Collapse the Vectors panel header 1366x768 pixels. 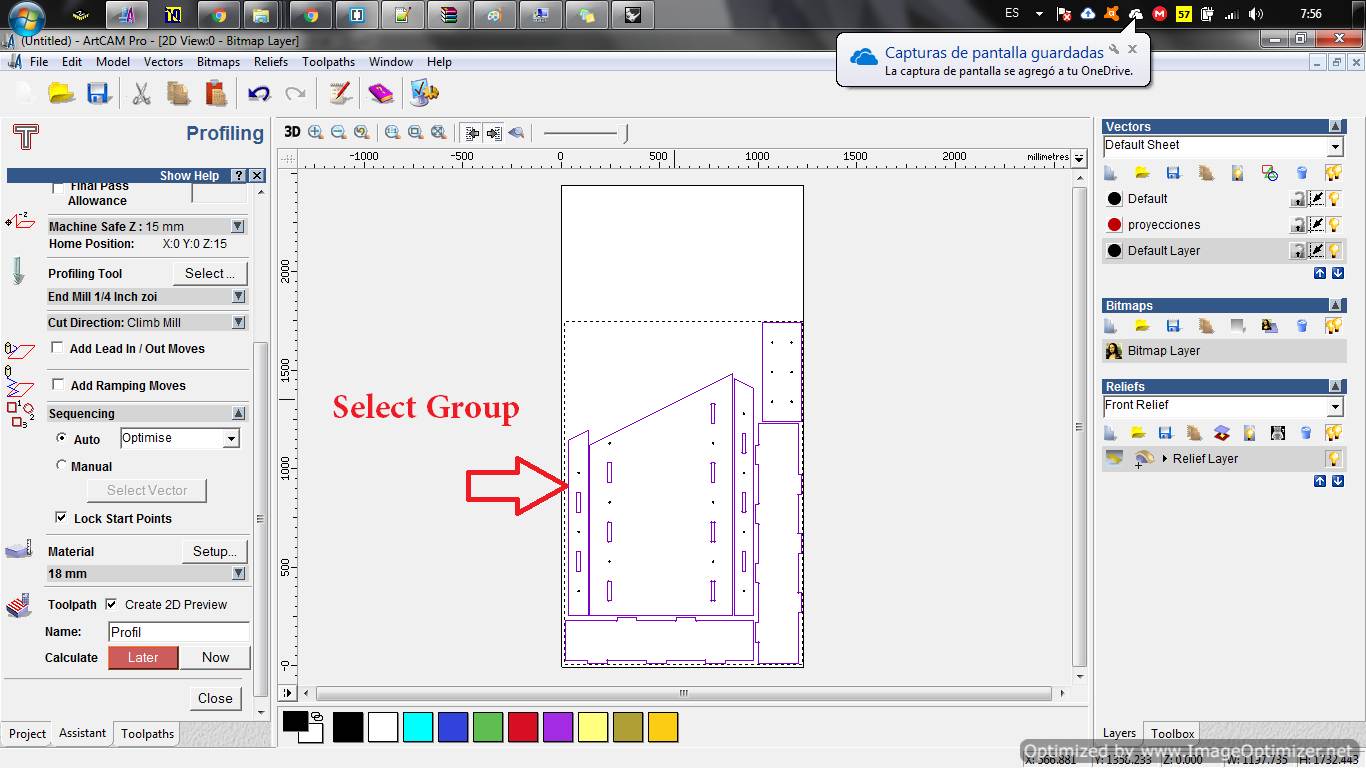click(1336, 127)
